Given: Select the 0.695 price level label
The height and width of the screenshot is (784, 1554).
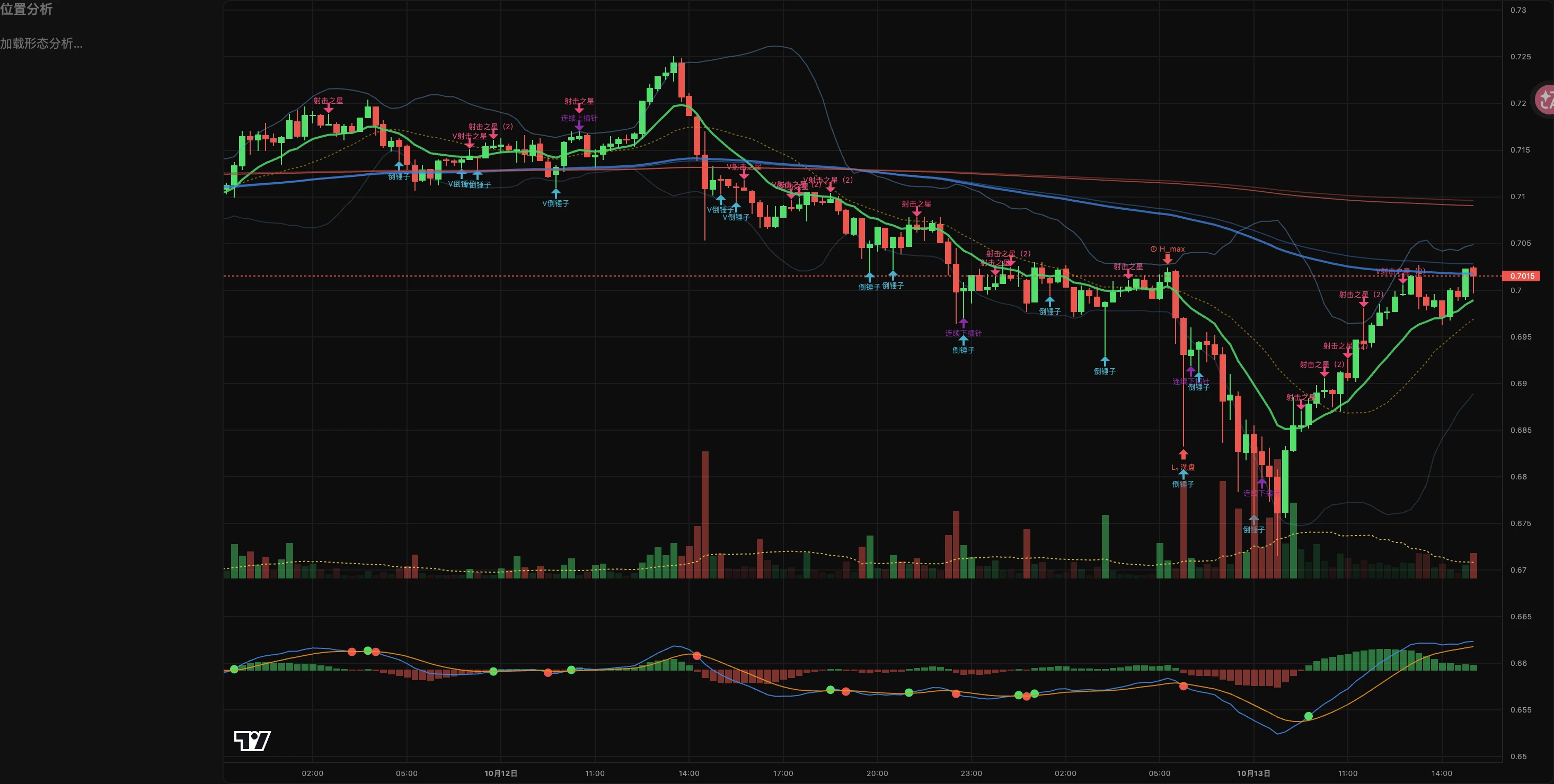Looking at the screenshot, I should click(1520, 337).
